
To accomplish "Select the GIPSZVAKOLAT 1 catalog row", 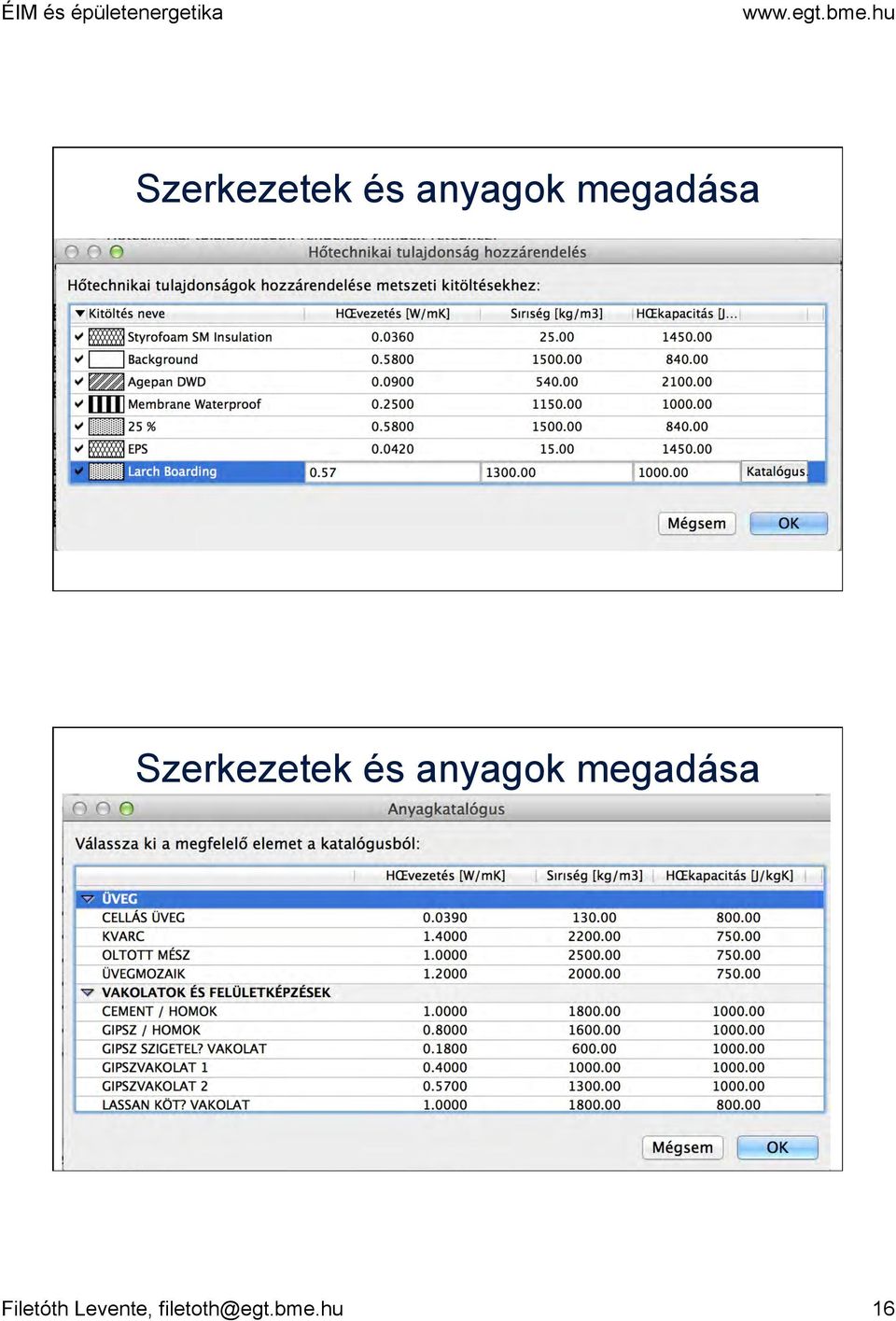I will pos(449,1067).
